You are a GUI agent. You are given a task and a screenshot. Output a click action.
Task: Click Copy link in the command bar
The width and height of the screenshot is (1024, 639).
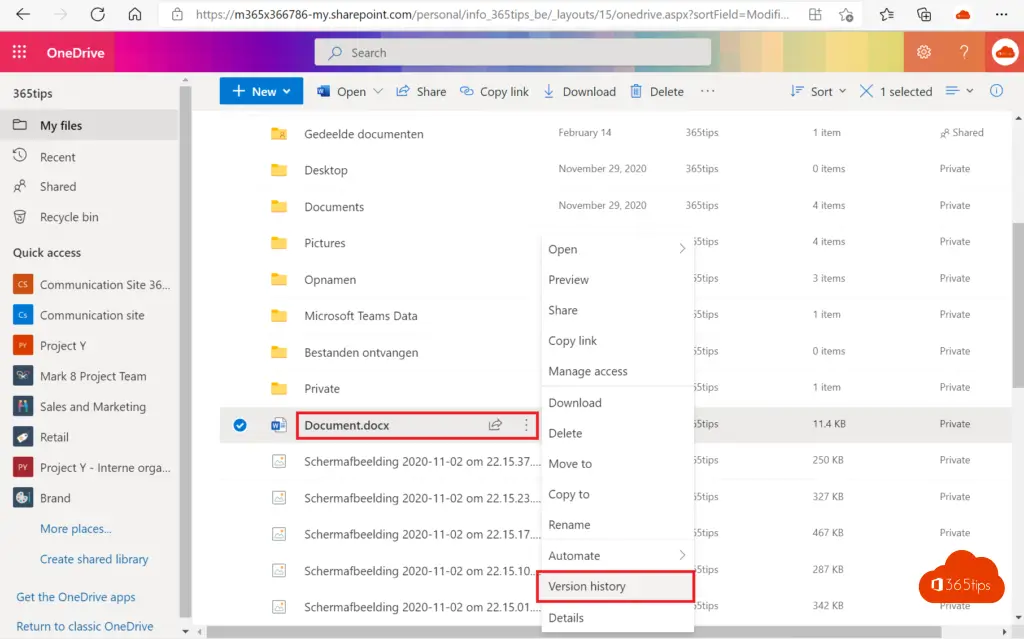(x=494, y=91)
